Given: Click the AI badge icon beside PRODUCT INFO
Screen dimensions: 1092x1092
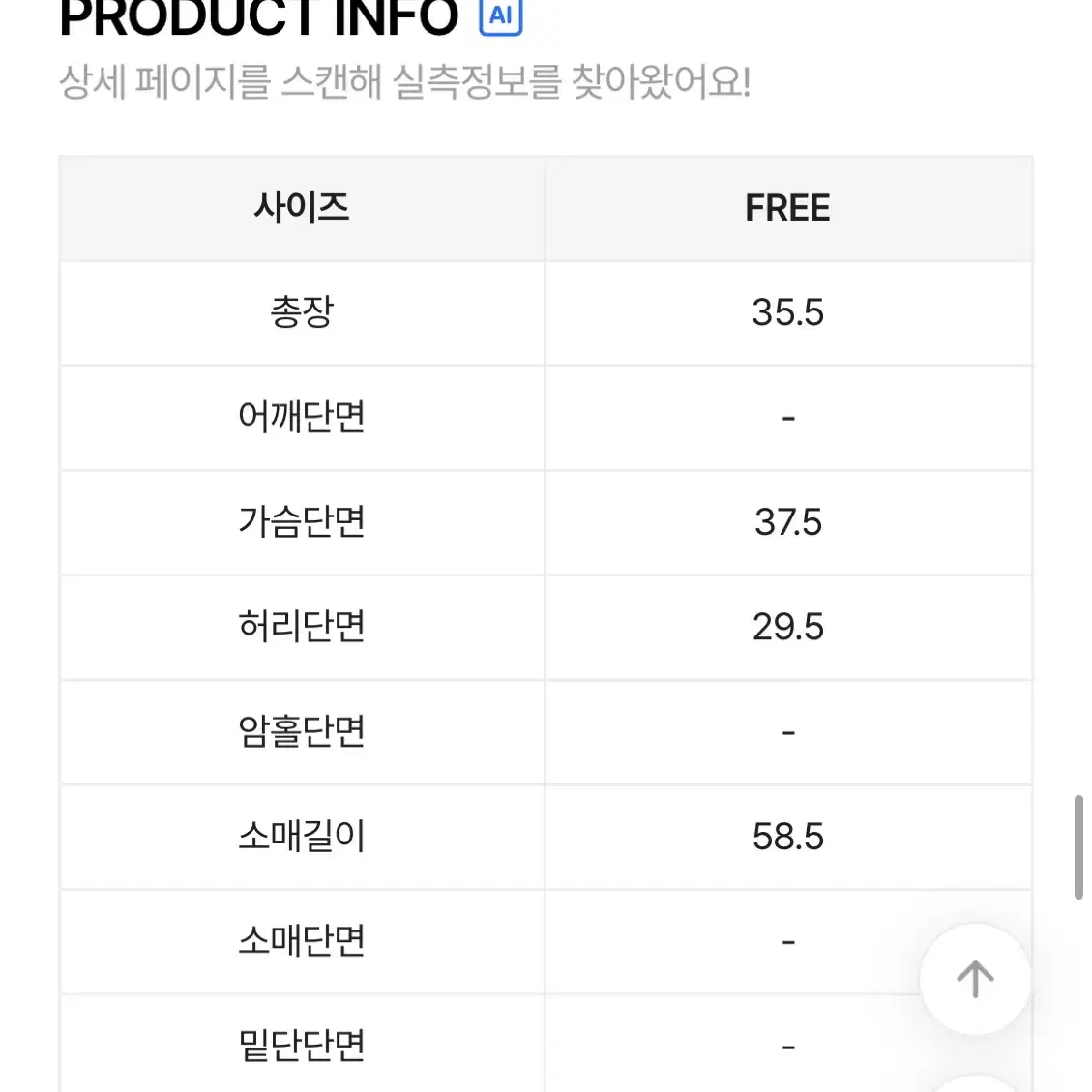Looking at the screenshot, I should click(501, 15).
